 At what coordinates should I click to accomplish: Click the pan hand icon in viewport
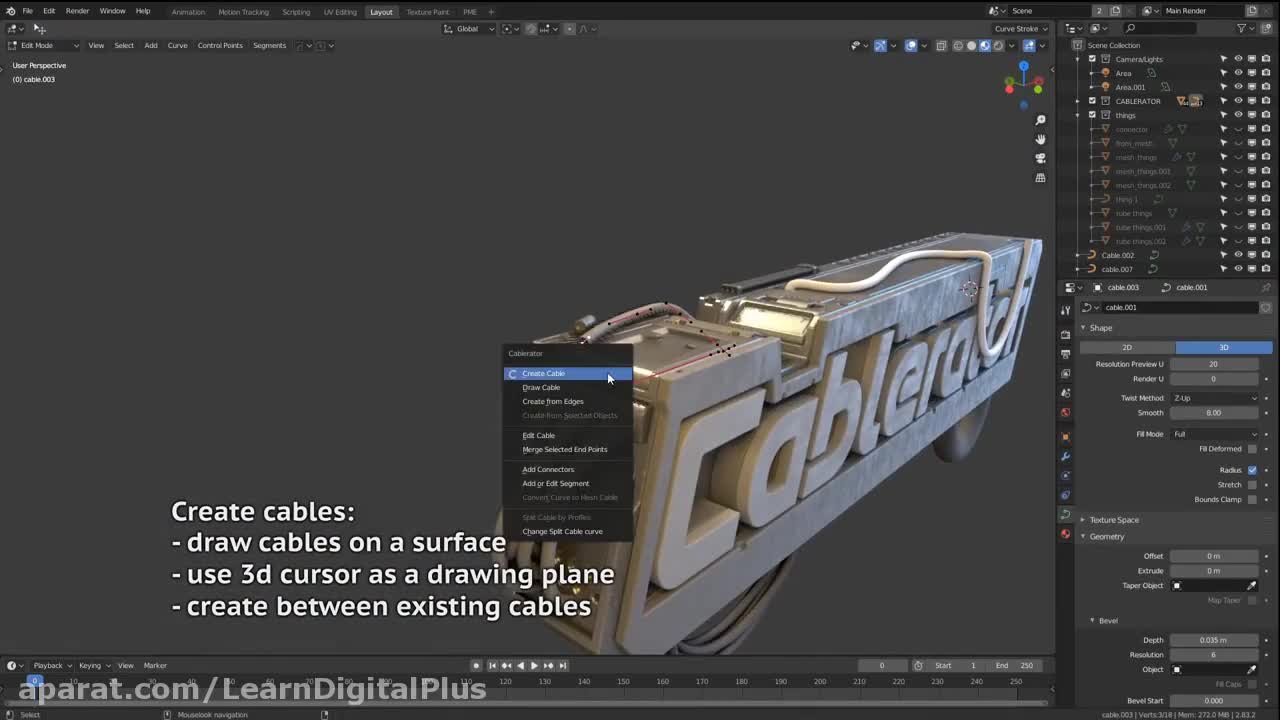(1040, 139)
